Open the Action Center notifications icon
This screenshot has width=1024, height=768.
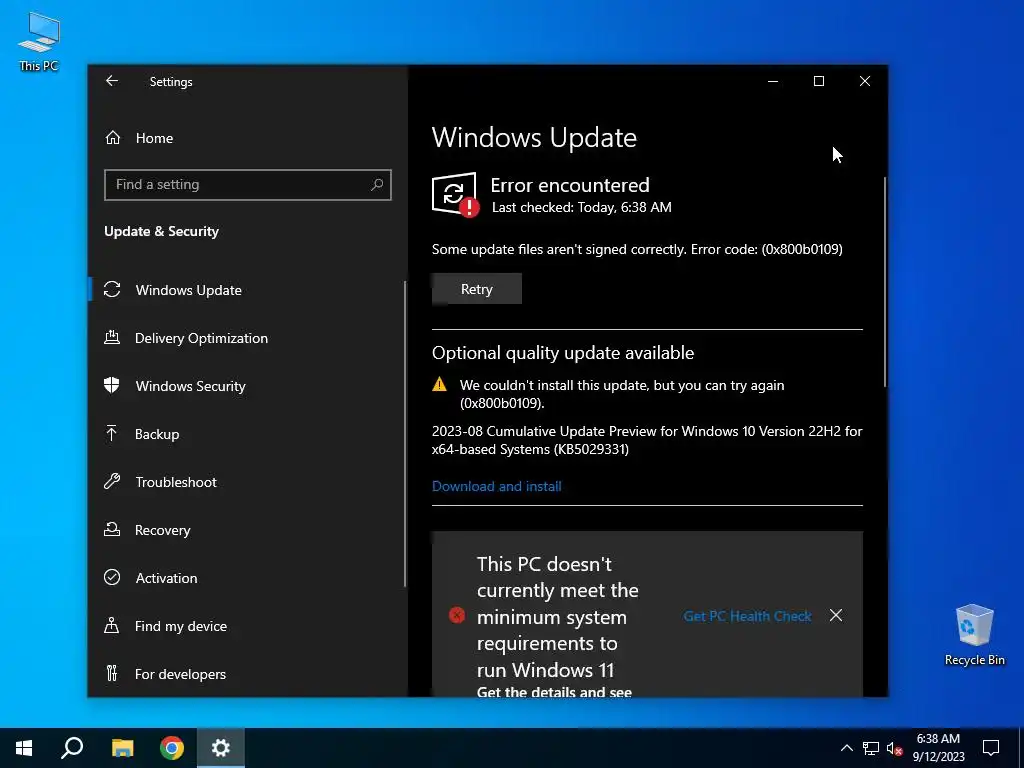(x=991, y=748)
